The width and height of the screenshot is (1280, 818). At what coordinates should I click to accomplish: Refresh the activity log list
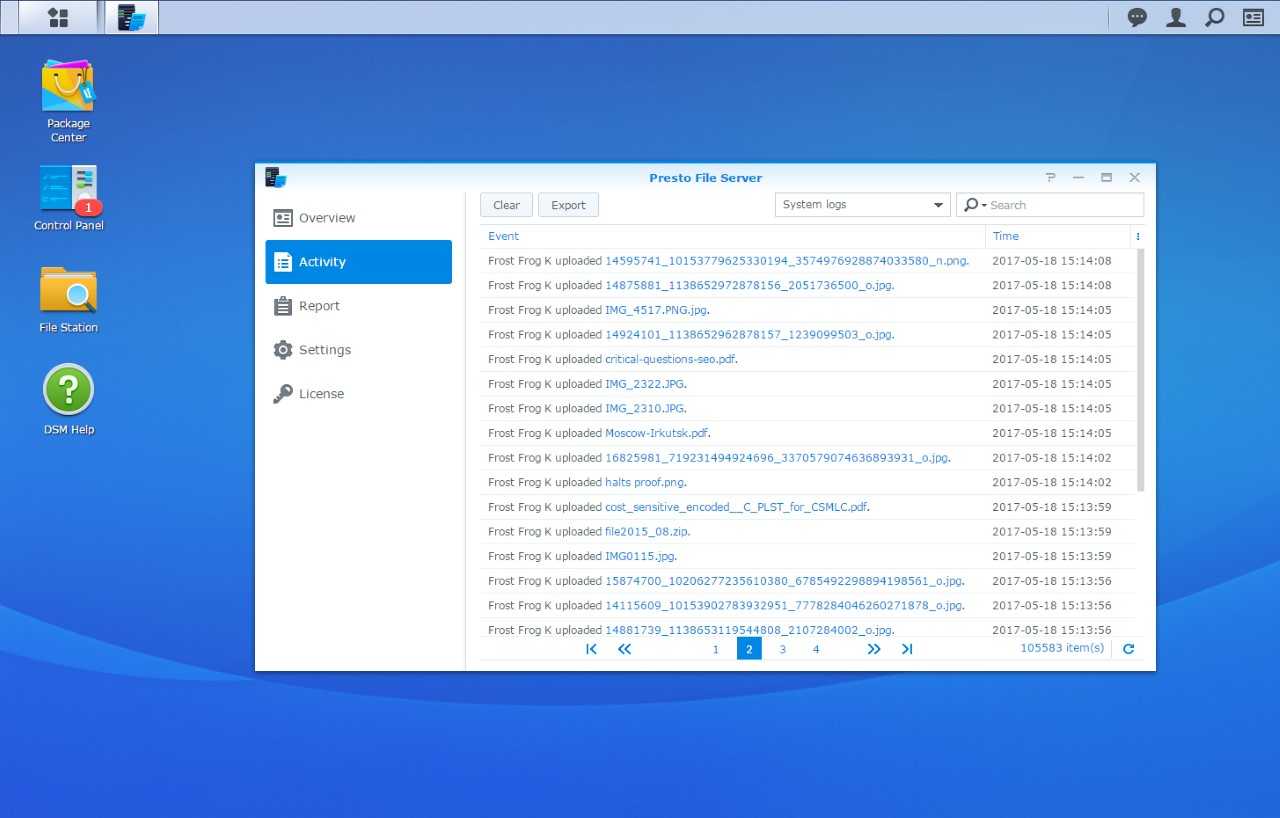click(x=1129, y=649)
